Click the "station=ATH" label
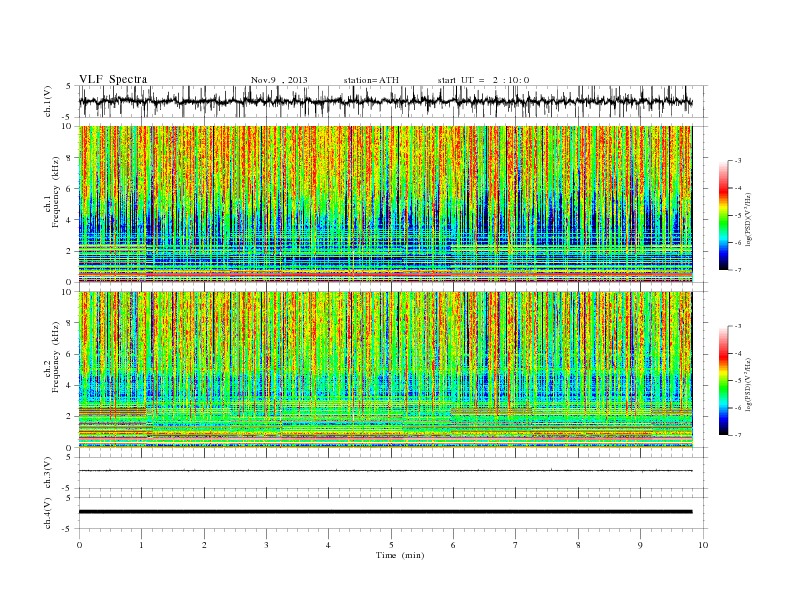The width and height of the screenshot is (792, 612). (x=371, y=80)
